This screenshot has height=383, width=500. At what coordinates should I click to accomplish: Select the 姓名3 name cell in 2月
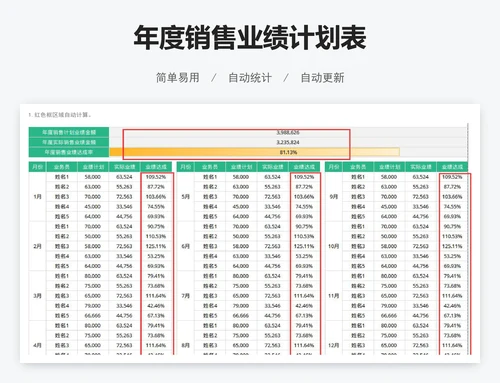(62, 246)
